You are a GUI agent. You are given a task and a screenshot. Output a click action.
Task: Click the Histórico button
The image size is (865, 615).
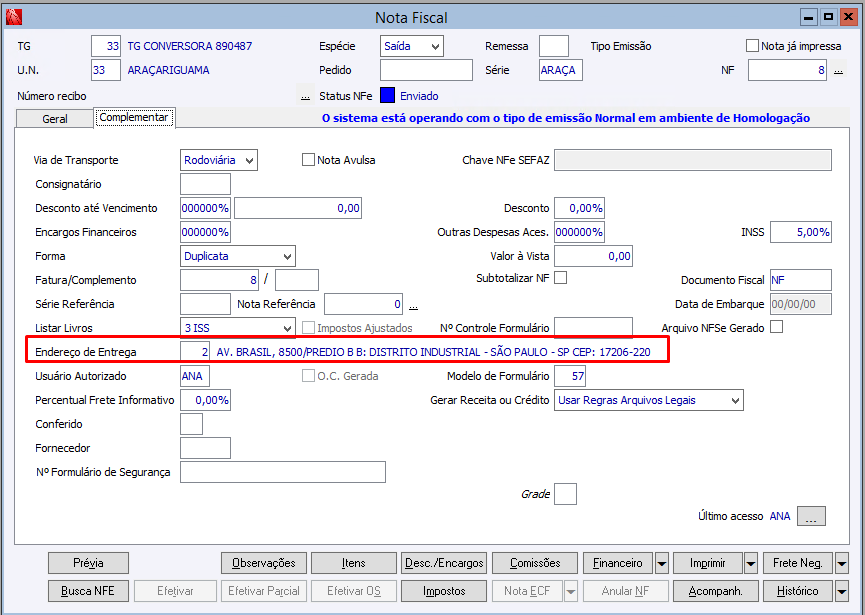pyautogui.click(x=798, y=591)
